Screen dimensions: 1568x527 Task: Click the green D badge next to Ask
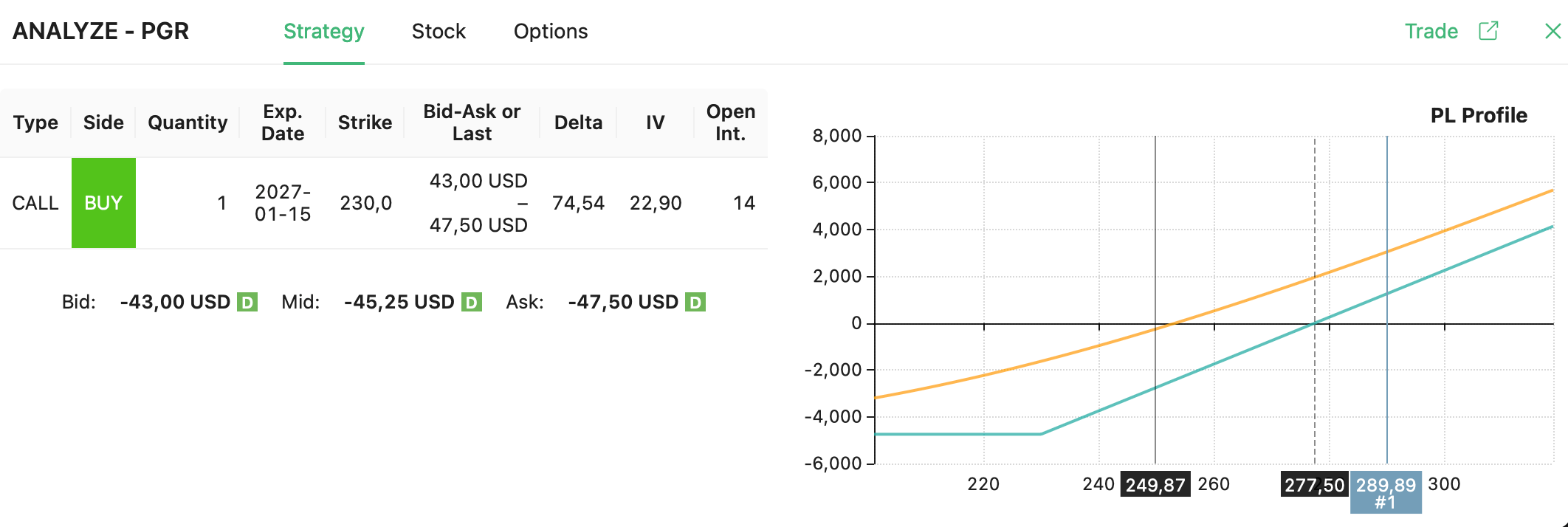(695, 302)
